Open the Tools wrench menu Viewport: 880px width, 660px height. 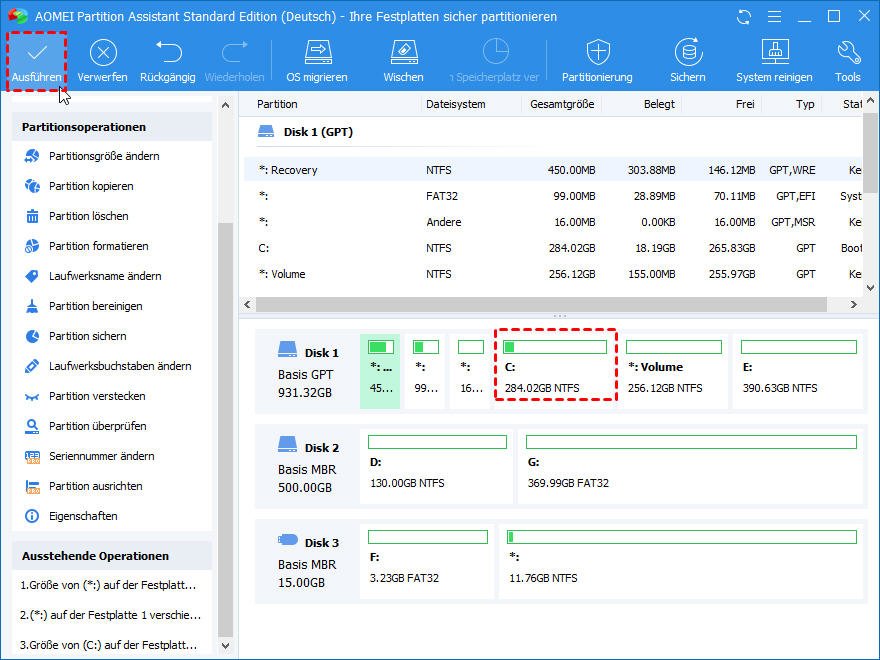click(848, 60)
